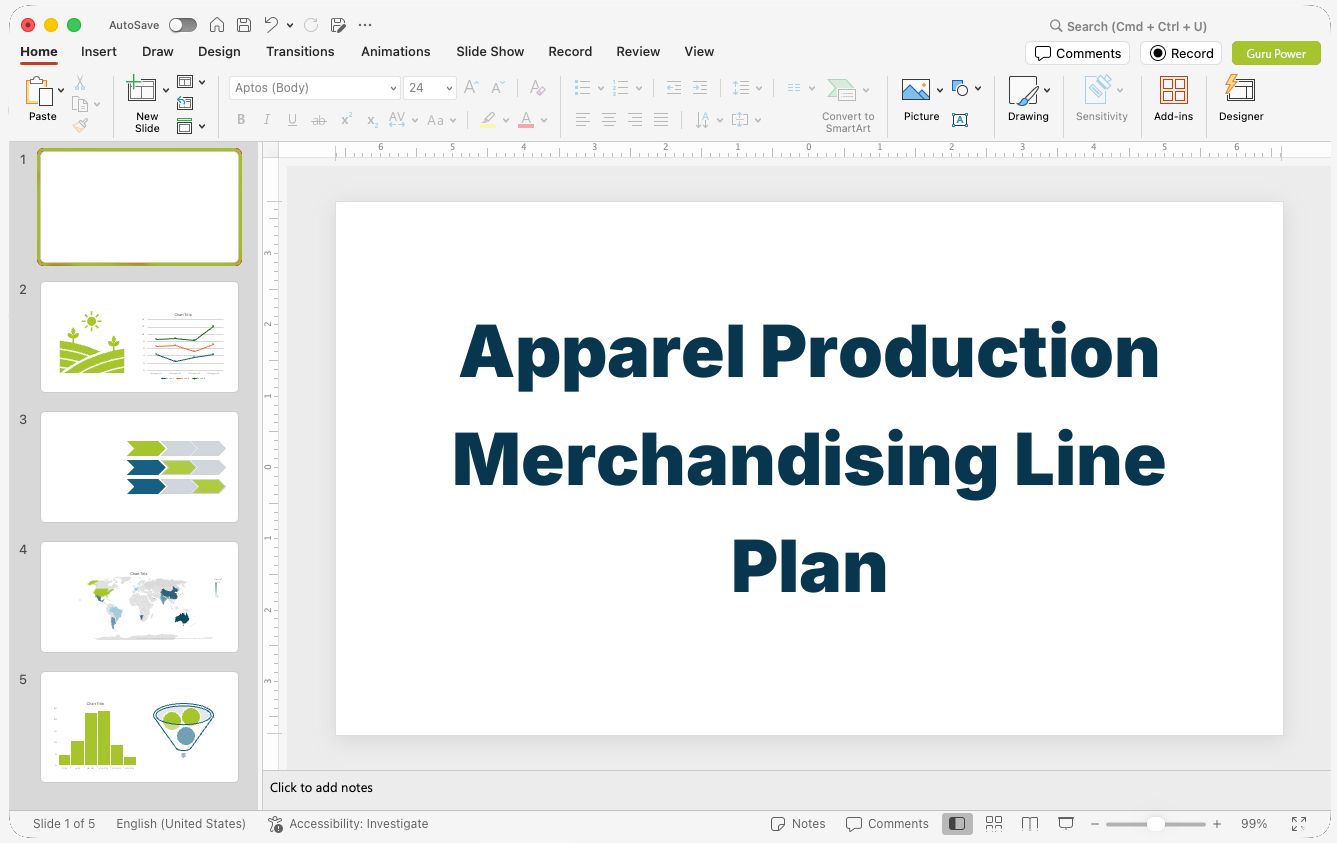The height and width of the screenshot is (843, 1337).
Task: Toggle Strikethrough formatting
Action: click(x=319, y=120)
